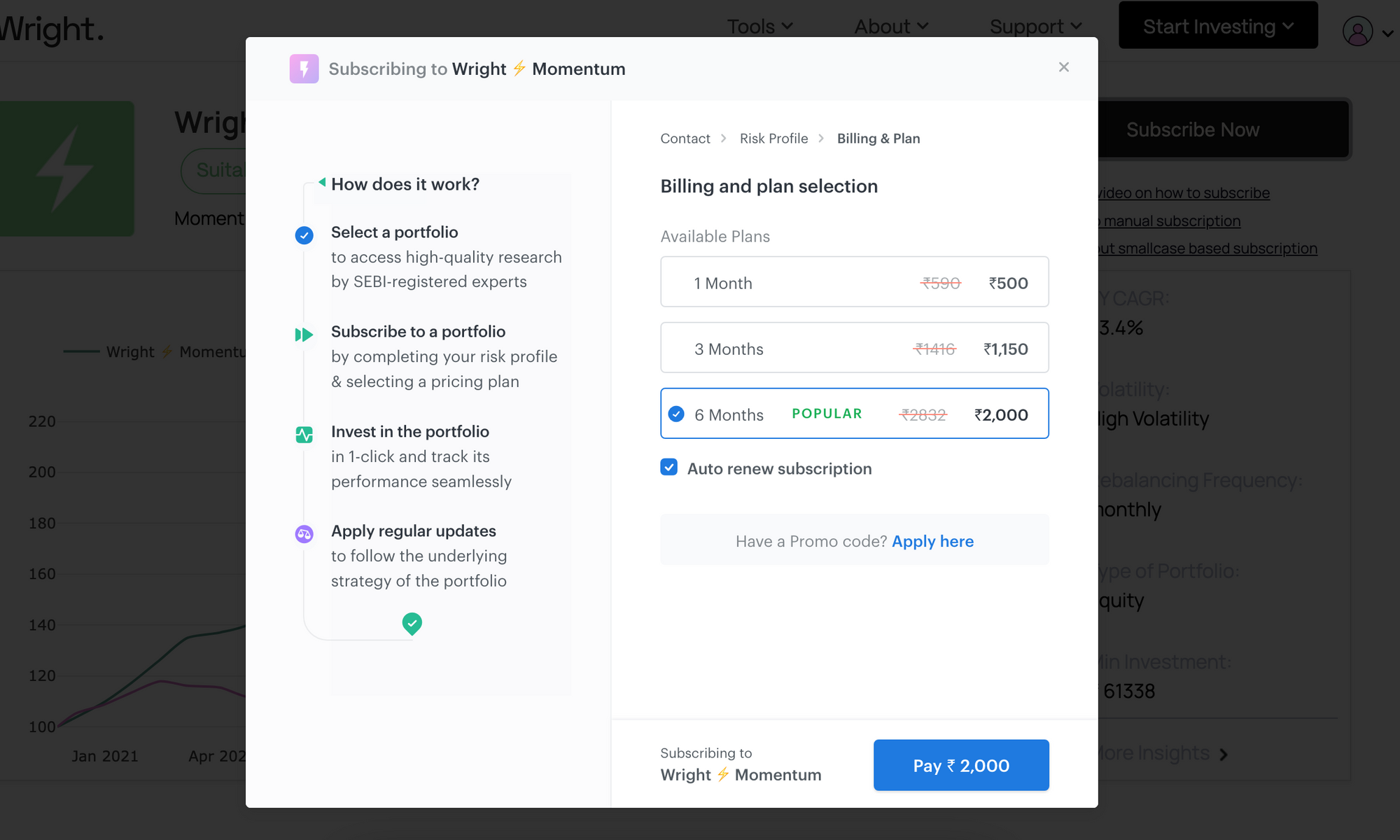This screenshot has width=1400, height=840.
Task: Select Billing & Plan breadcrumb step
Action: [878, 139]
